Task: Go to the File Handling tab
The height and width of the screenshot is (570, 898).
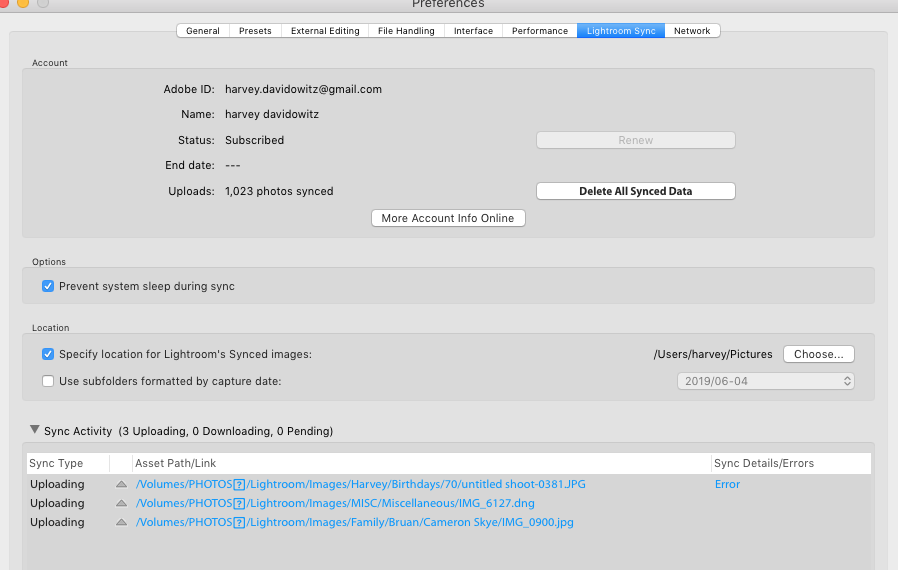Action: coord(406,31)
